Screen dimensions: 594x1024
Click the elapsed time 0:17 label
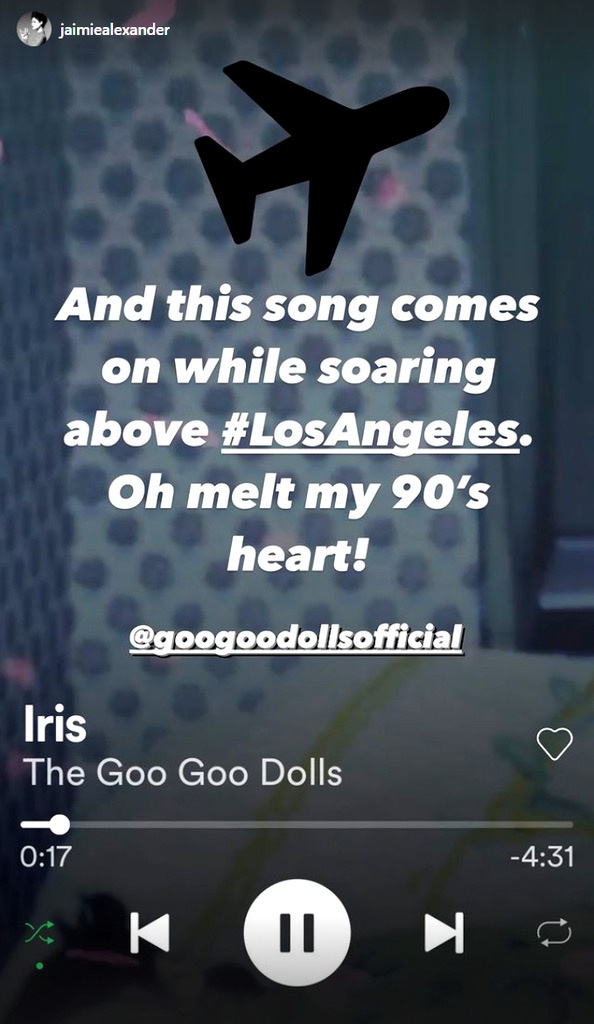[46, 857]
